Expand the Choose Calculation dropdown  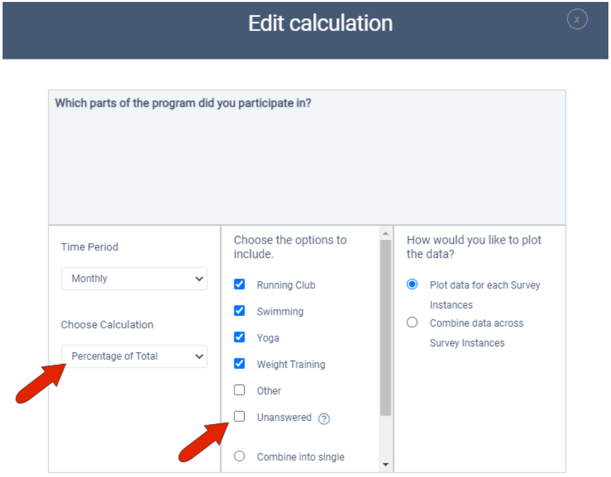pos(134,356)
